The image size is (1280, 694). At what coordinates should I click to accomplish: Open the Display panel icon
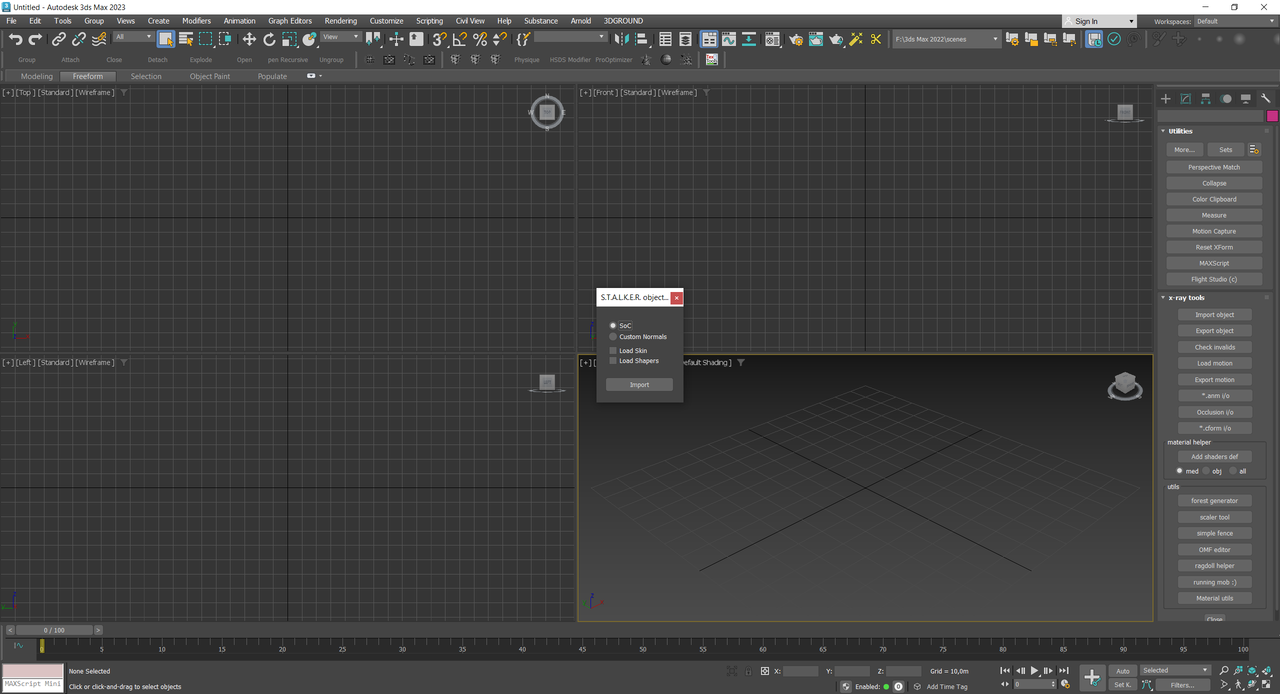click(x=1246, y=98)
